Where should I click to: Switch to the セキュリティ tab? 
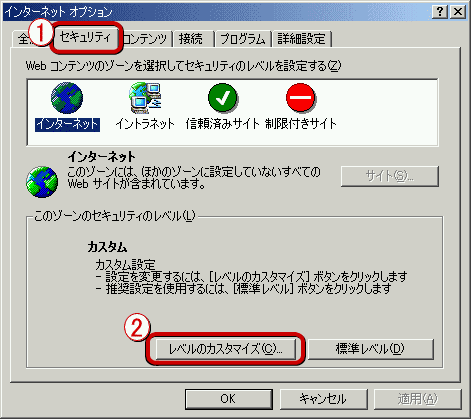pos(85,37)
